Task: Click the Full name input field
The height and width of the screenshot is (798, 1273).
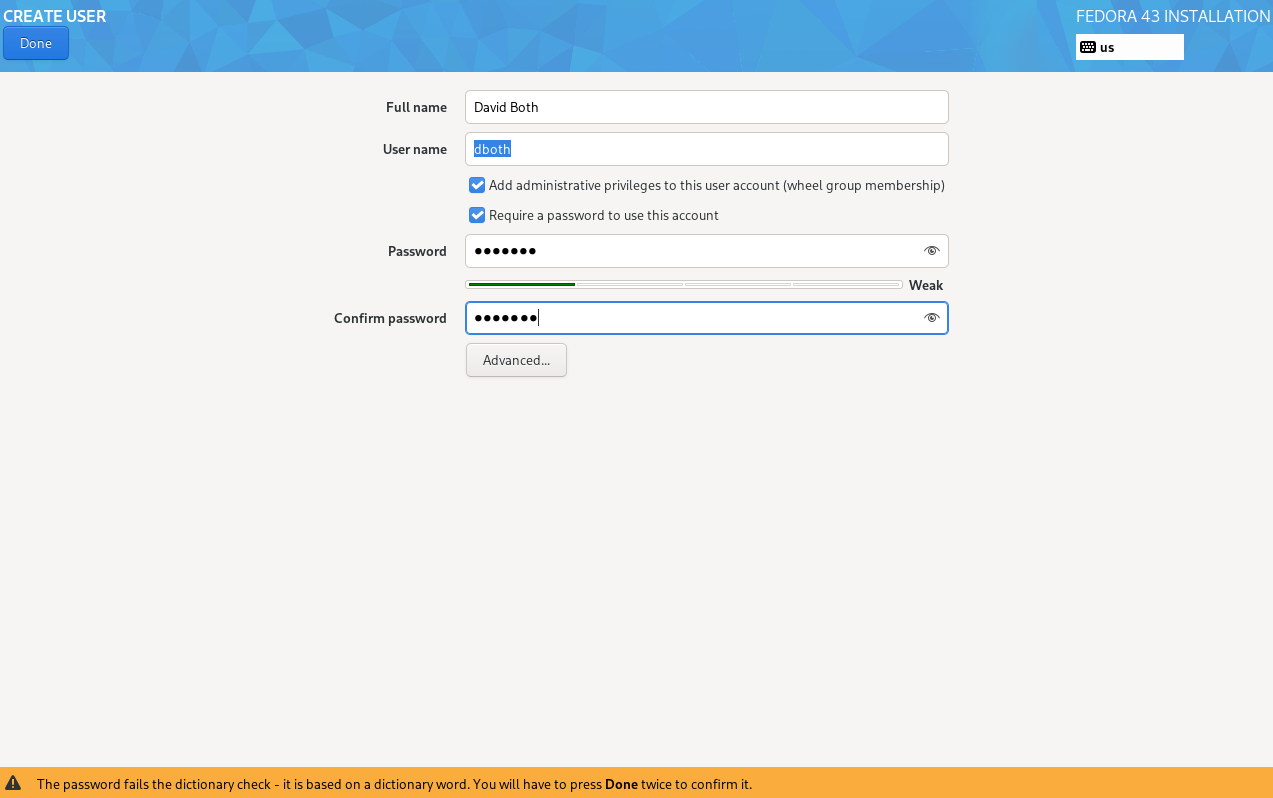Action: point(706,107)
